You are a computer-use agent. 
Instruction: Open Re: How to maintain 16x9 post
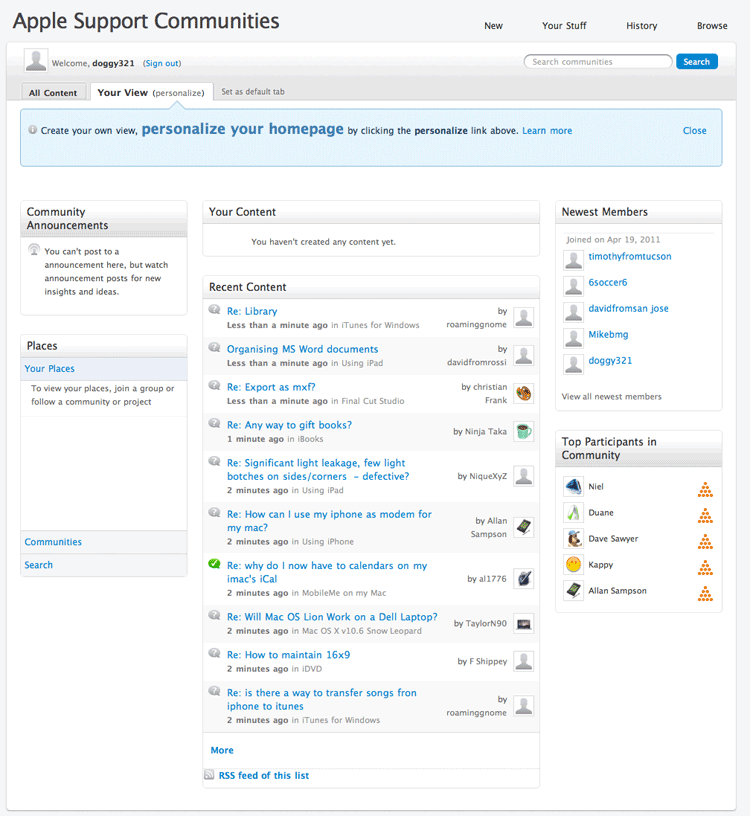coord(288,655)
